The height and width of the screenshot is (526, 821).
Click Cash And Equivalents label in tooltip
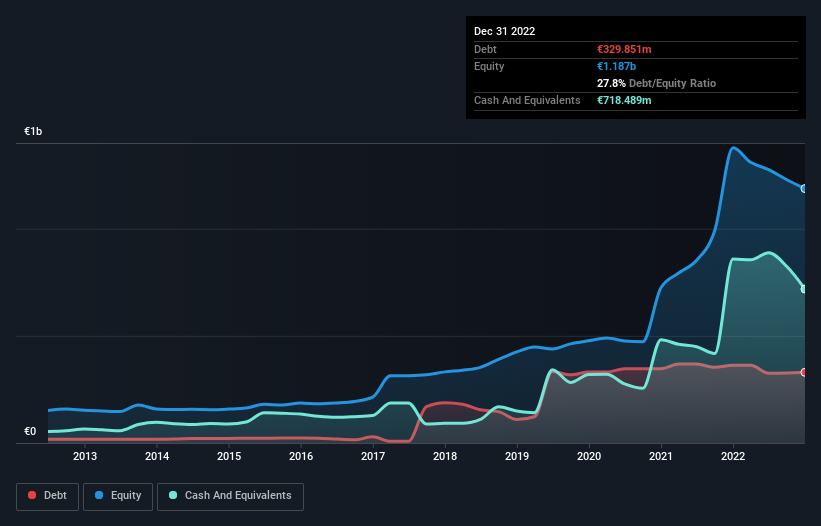click(x=527, y=100)
